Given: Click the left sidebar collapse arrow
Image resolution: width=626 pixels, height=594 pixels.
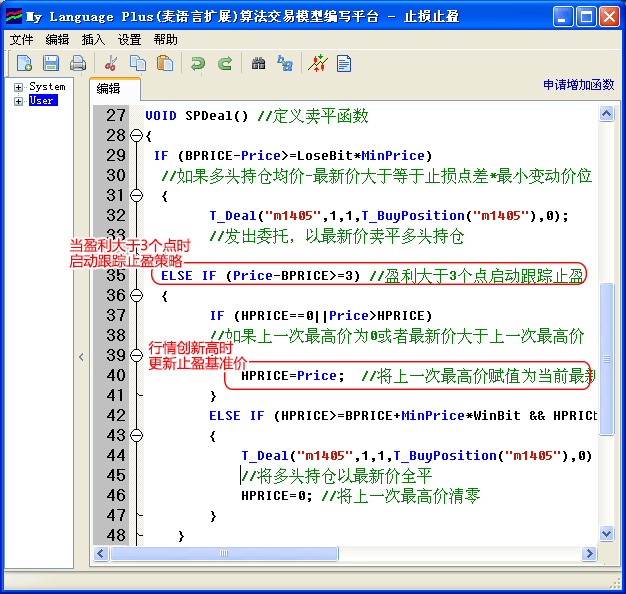Looking at the screenshot, I should pos(82,357).
